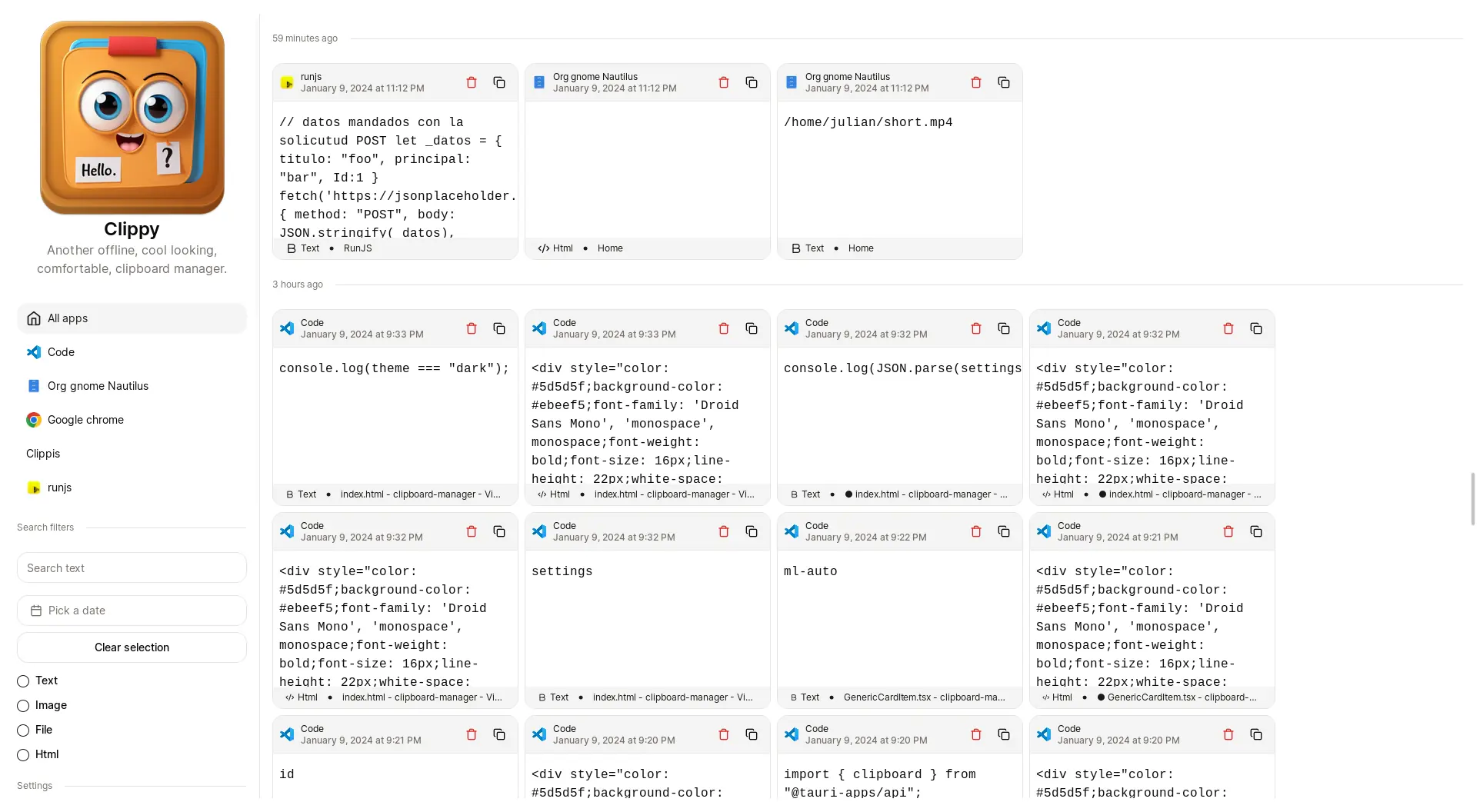
Task: Copy the runjs clip from 11:12 PM
Action: pyautogui.click(x=499, y=82)
